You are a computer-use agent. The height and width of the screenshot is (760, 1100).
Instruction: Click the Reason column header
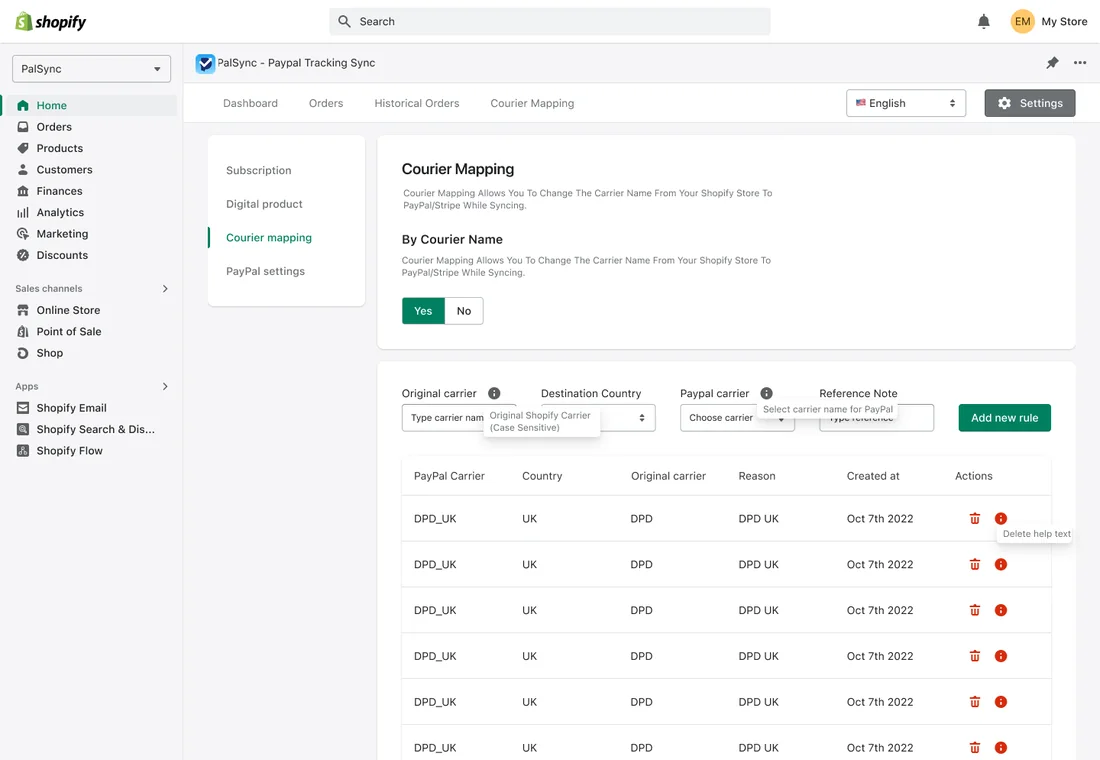[x=757, y=476]
